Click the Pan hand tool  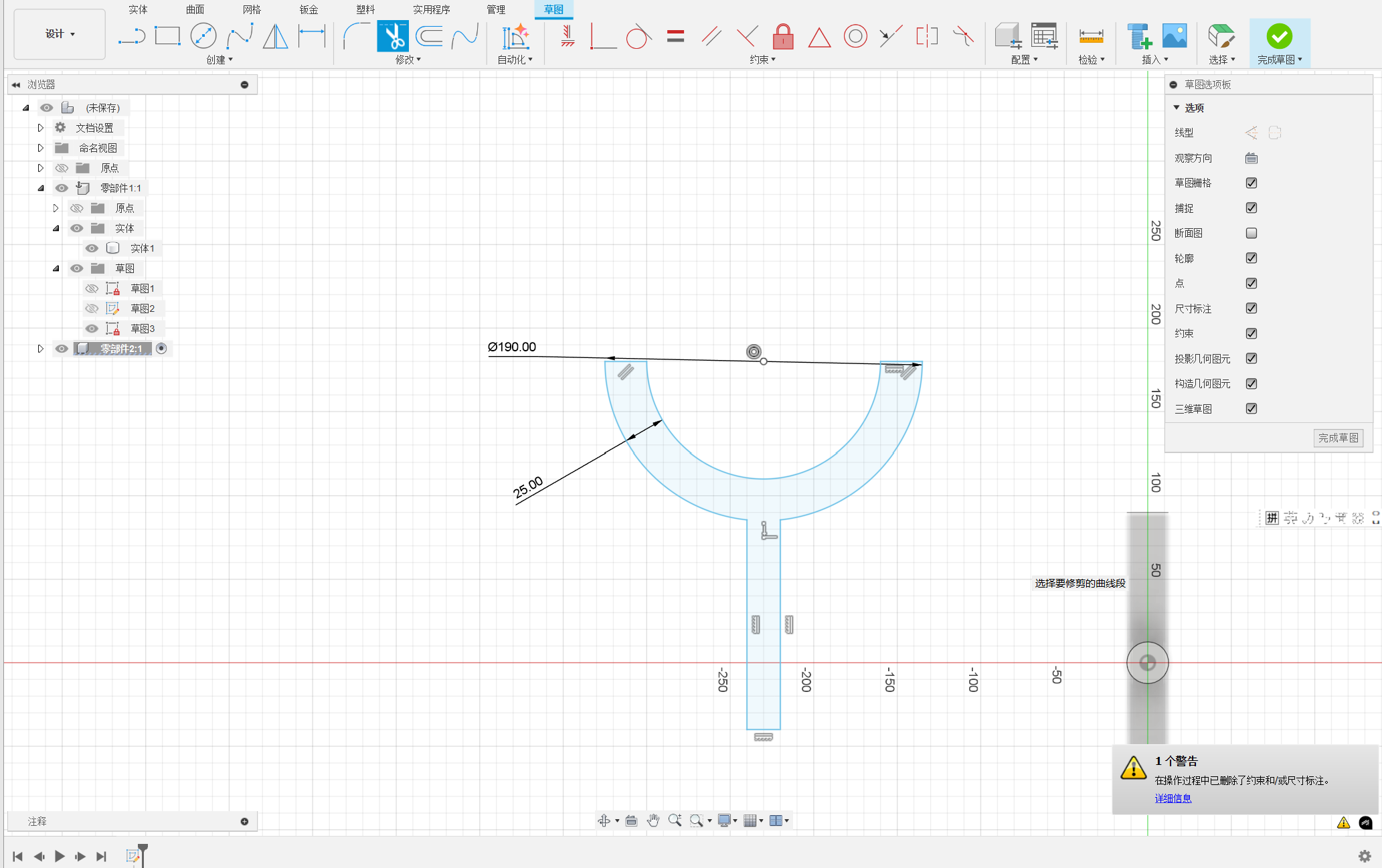[x=653, y=820]
